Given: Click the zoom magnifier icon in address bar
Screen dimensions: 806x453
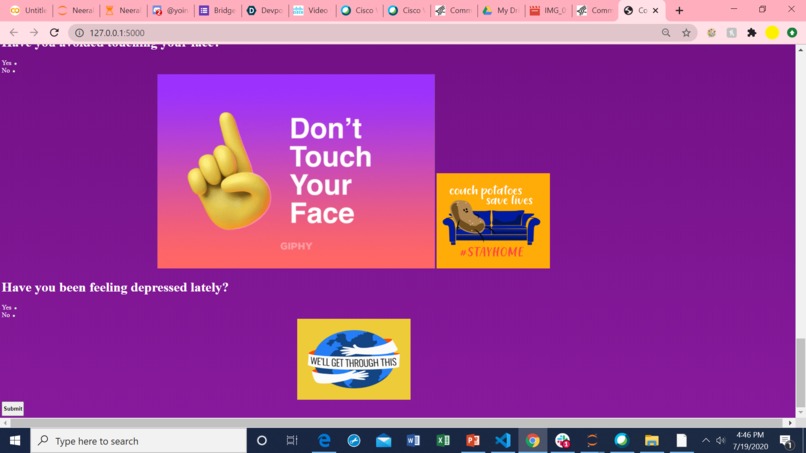Looking at the screenshot, I should [666, 33].
